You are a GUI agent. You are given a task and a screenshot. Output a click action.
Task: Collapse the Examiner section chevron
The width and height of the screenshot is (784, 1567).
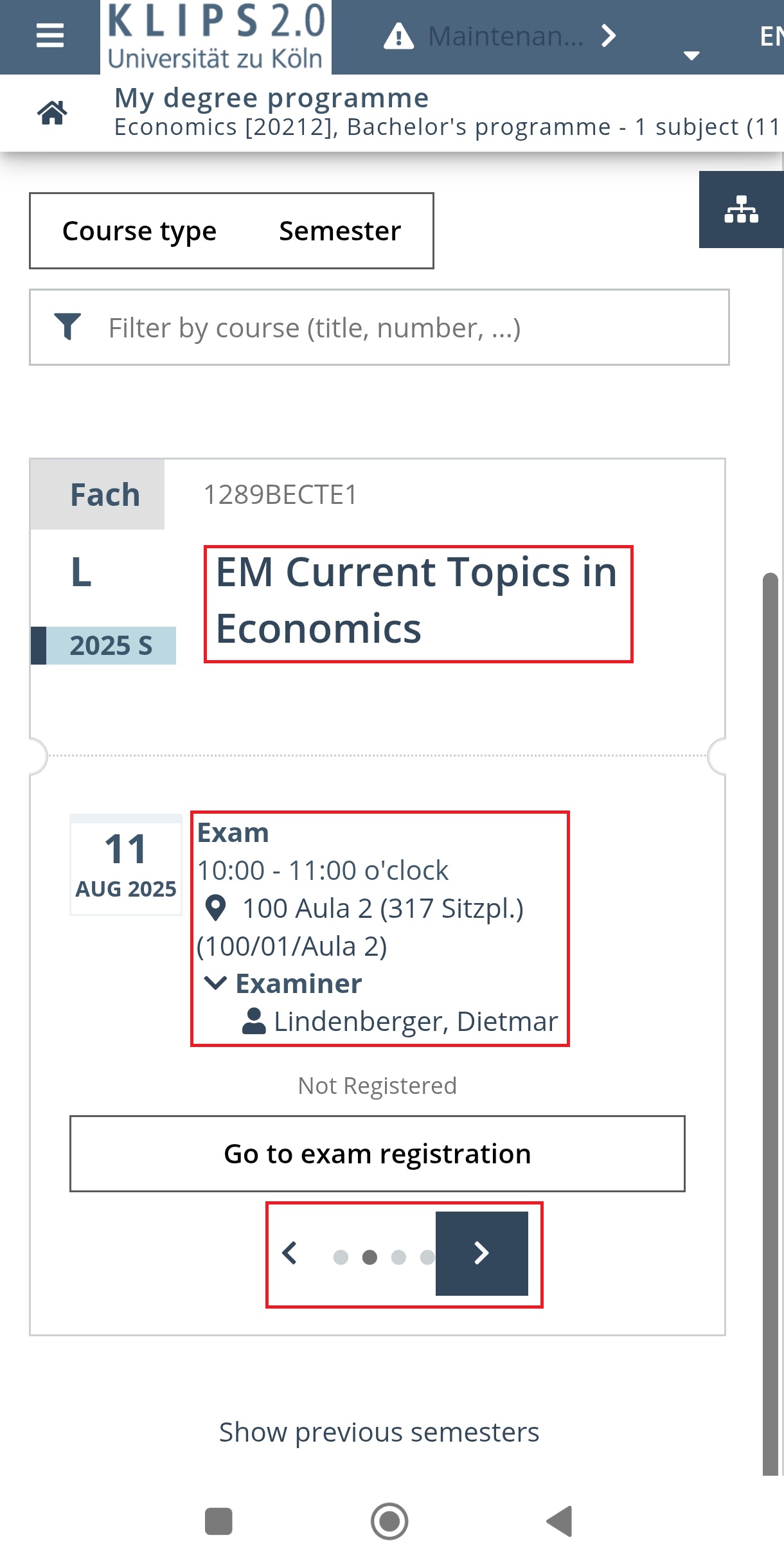click(x=215, y=983)
